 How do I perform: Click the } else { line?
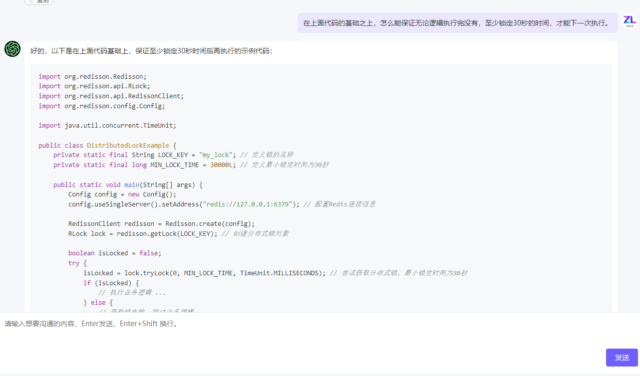[x=98, y=303]
